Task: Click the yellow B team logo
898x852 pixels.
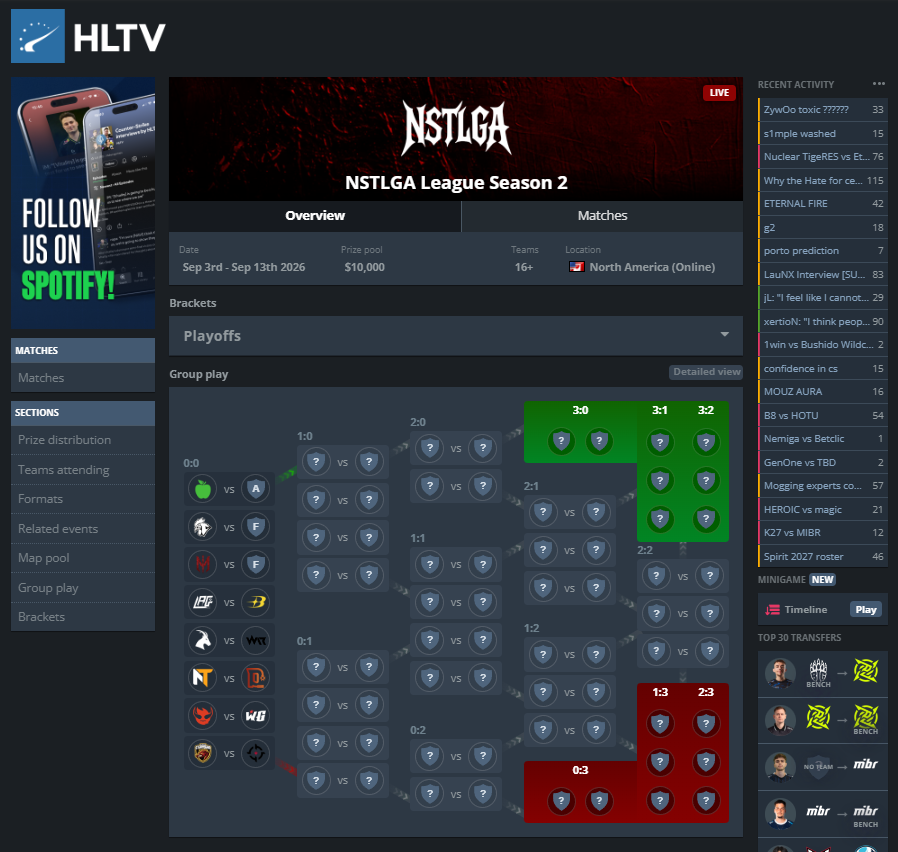Action: coord(255,602)
